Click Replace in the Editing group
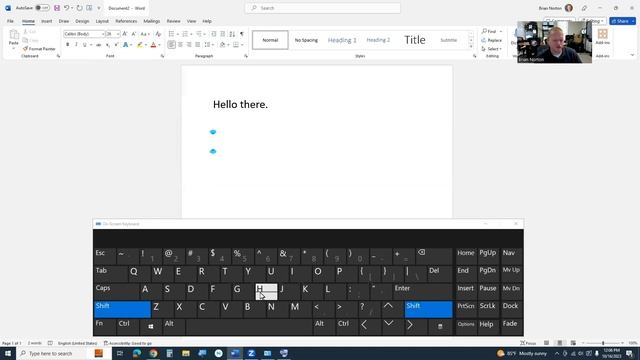The height and width of the screenshot is (360, 640). click(x=492, y=40)
